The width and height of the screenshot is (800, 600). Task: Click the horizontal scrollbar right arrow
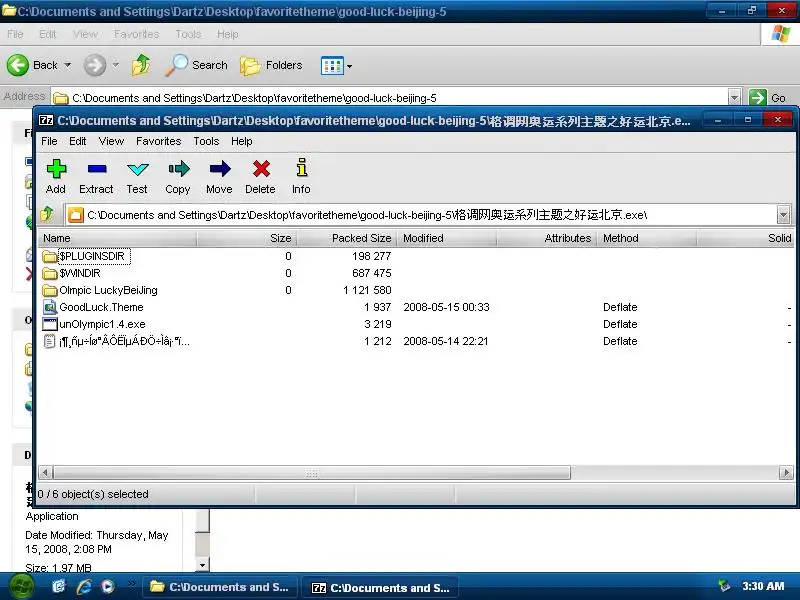tap(786, 473)
